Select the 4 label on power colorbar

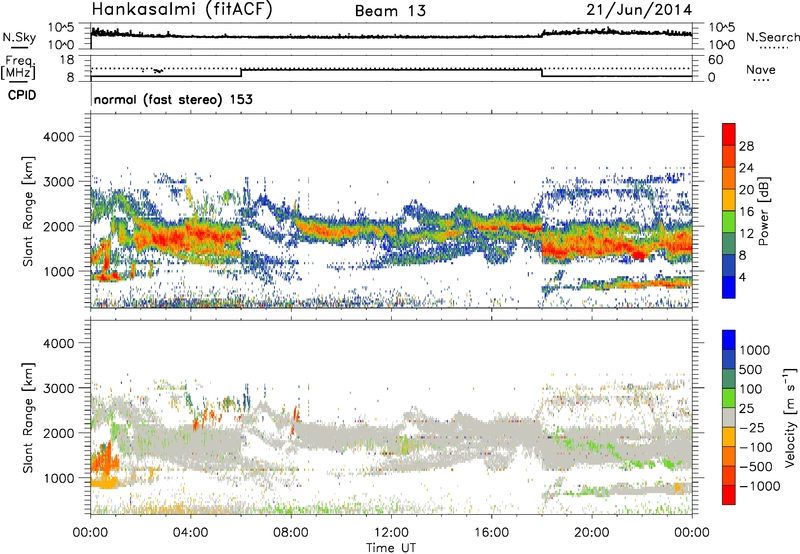742,277
